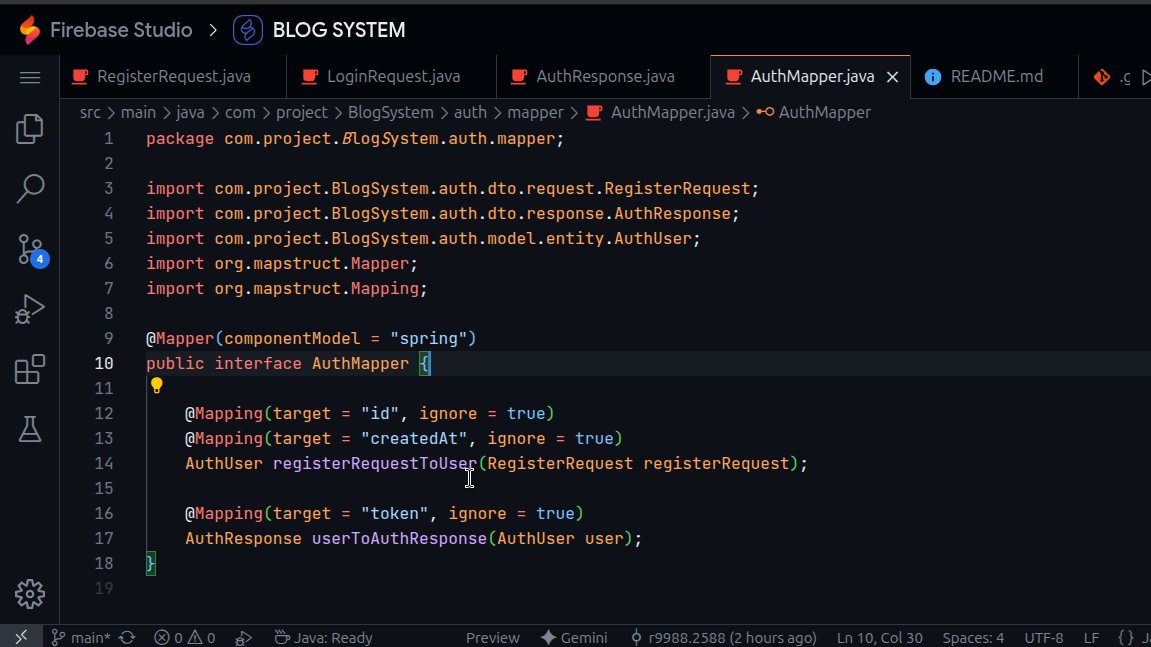Click the main* branch in status bar
The image size is (1151, 647).
(x=81, y=637)
